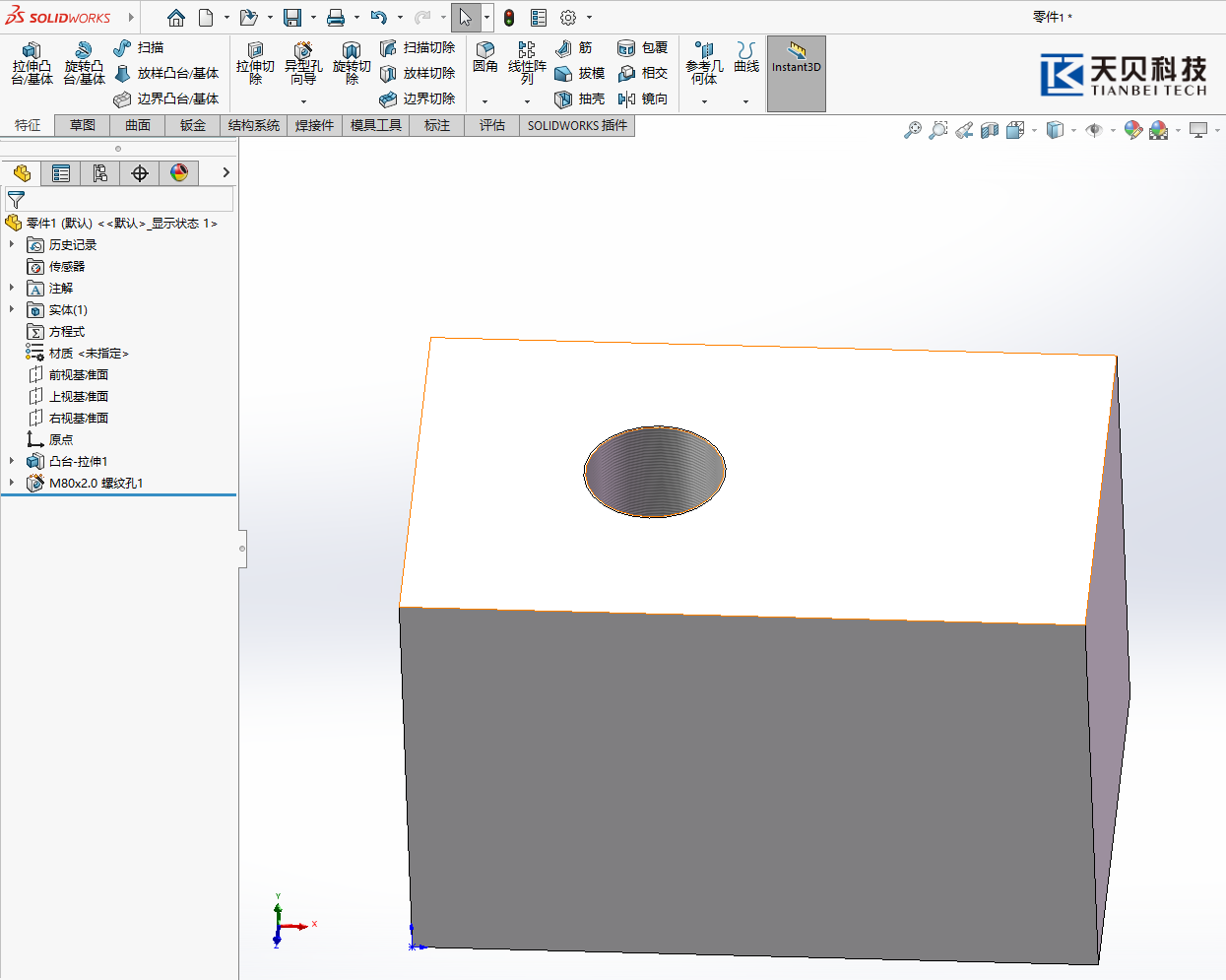Open the dropdown arrow under 圆角 (Fillet)

(x=484, y=101)
